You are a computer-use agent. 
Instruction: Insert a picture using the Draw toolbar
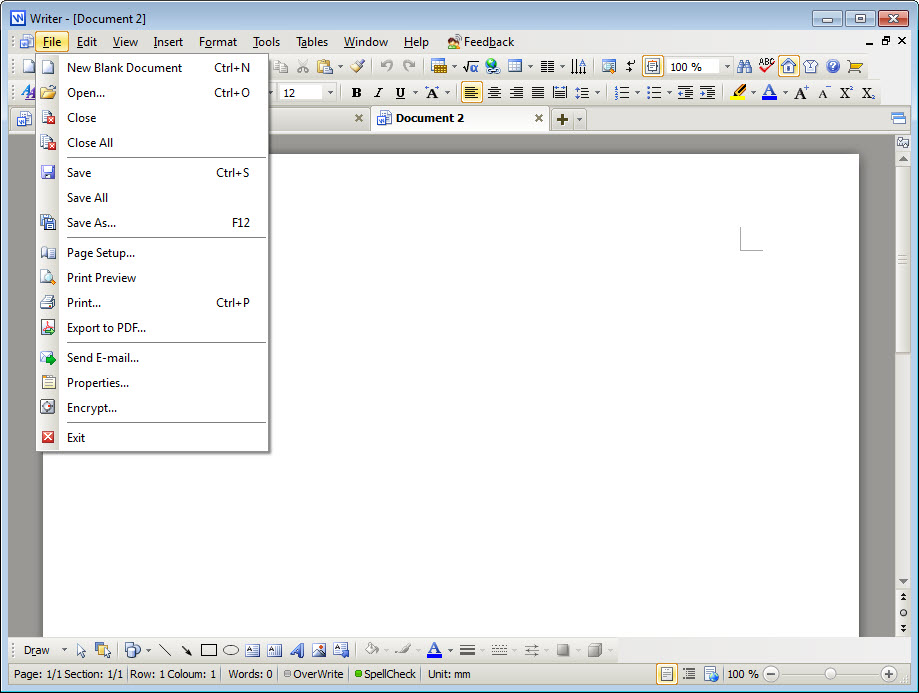coord(320,650)
